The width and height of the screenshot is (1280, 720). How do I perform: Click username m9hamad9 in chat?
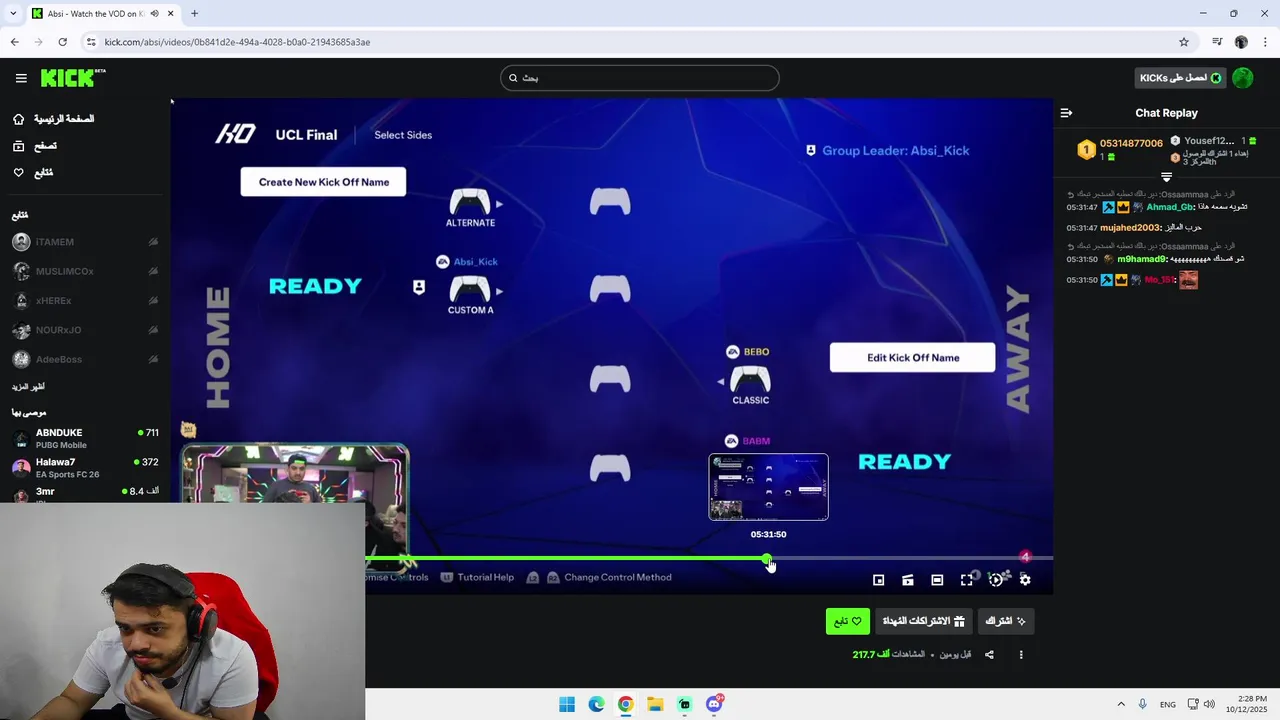[1142, 259]
